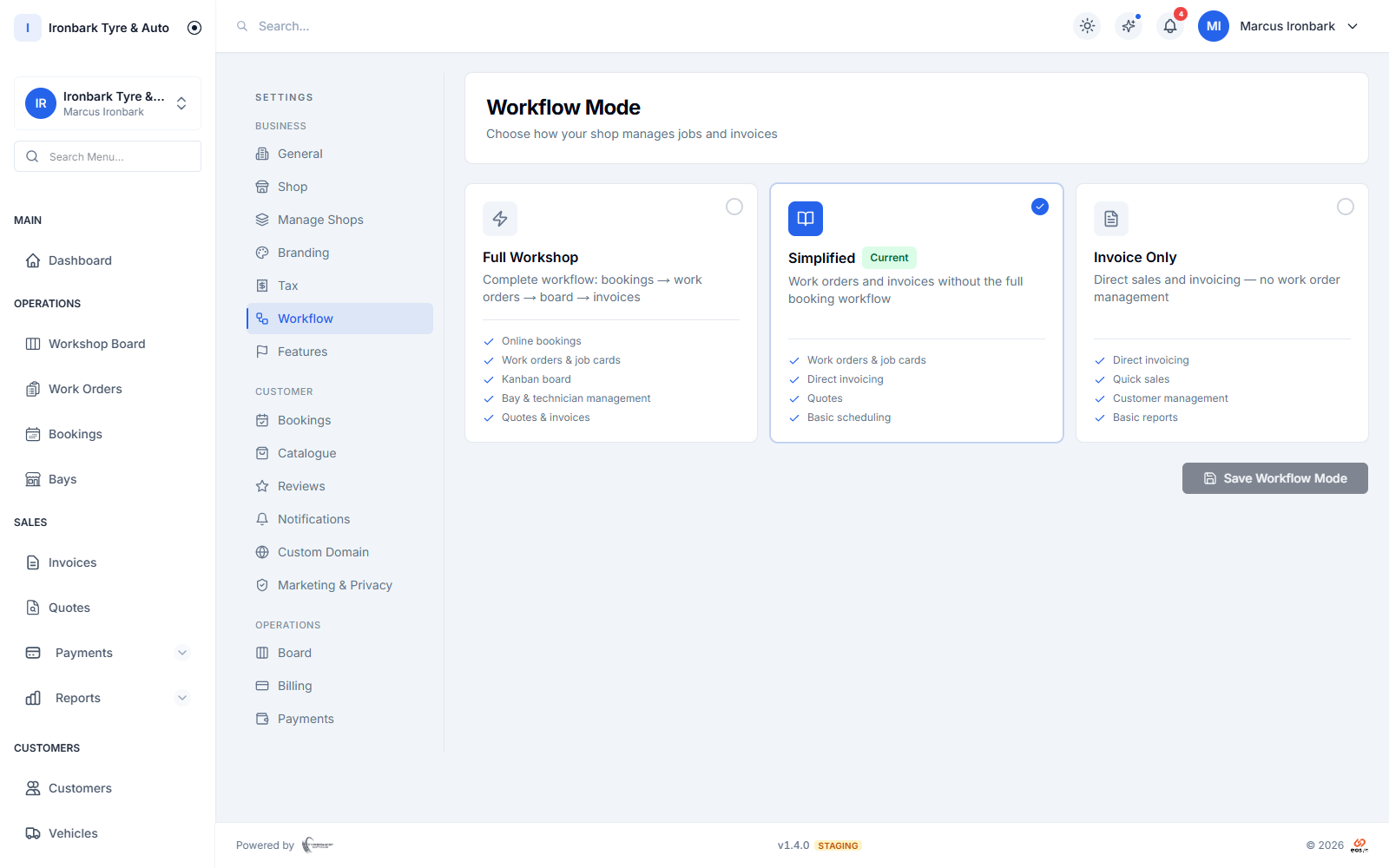Open Invoices in sidebar
This screenshot has height=868, width=1389.
(x=108, y=562)
